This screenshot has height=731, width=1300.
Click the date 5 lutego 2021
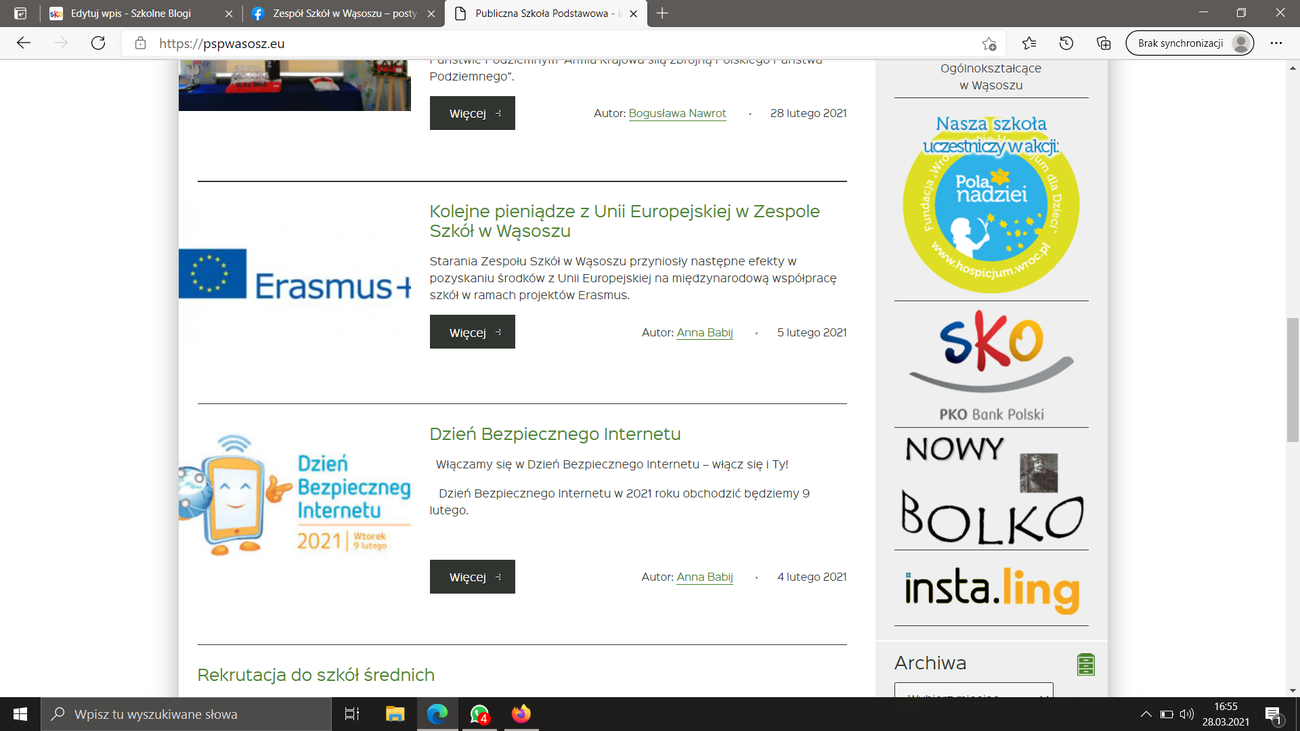pos(812,332)
